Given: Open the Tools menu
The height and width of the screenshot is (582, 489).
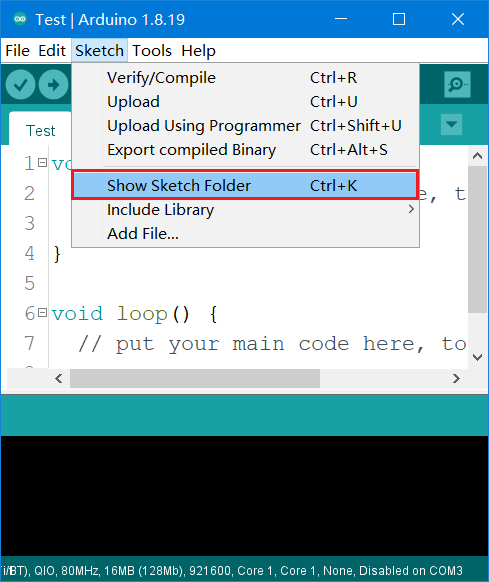Looking at the screenshot, I should [152, 50].
